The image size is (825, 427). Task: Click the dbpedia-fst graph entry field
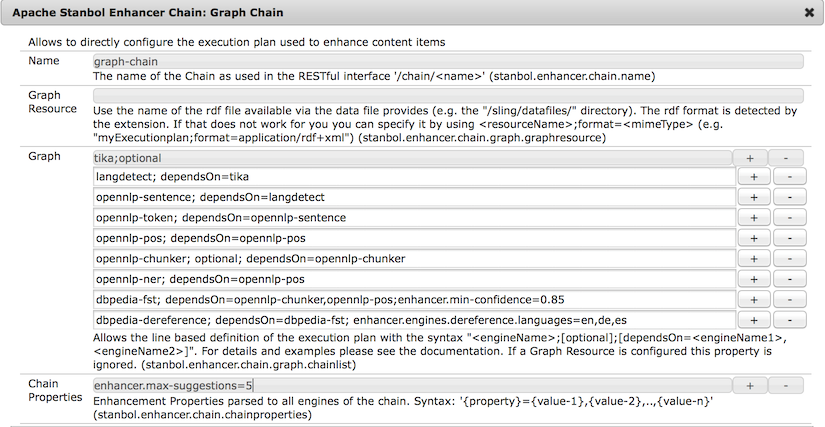pos(412,299)
